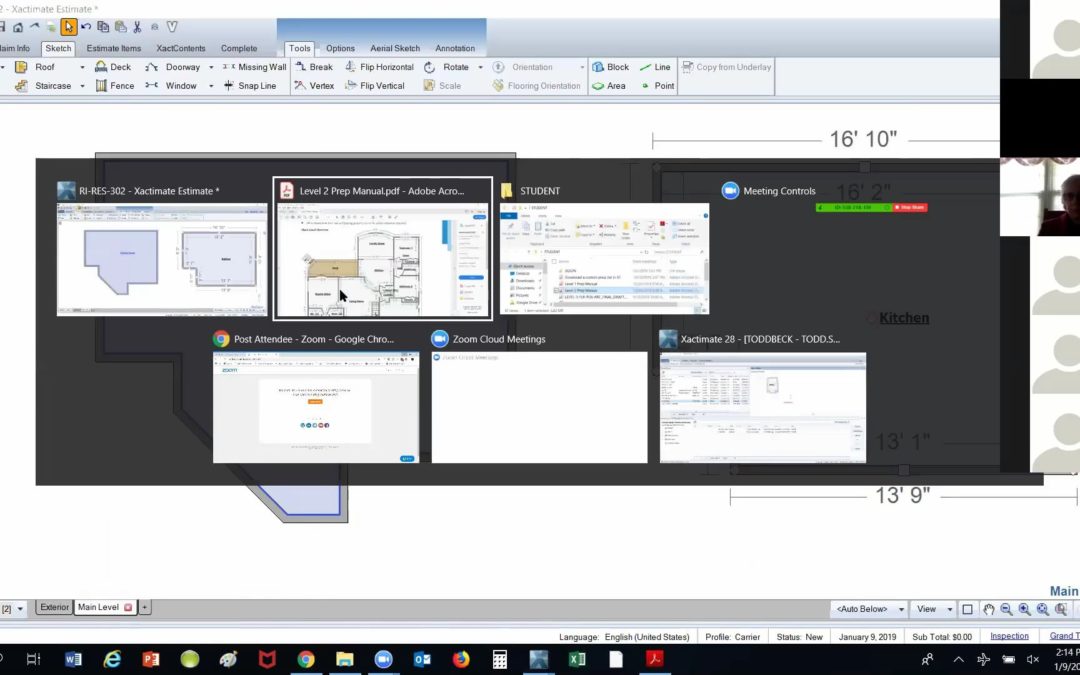Screen dimensions: 1080x675
Task: Open Excel from the taskbar
Action: (x=577, y=659)
